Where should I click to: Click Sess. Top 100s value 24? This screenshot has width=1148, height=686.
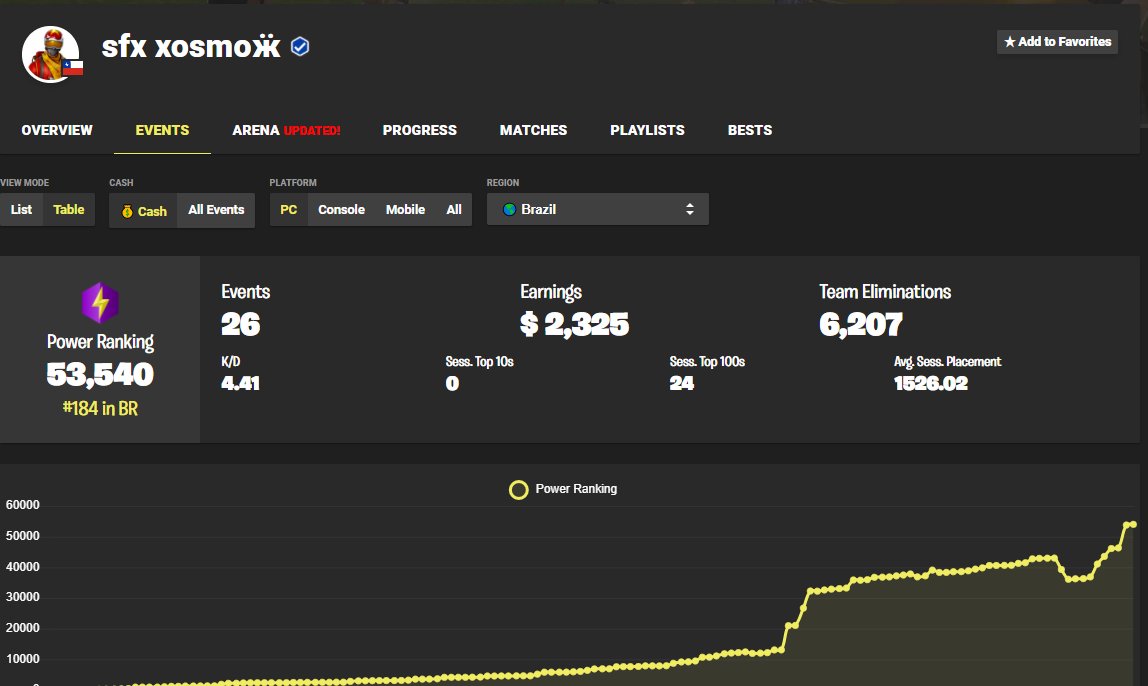(682, 384)
